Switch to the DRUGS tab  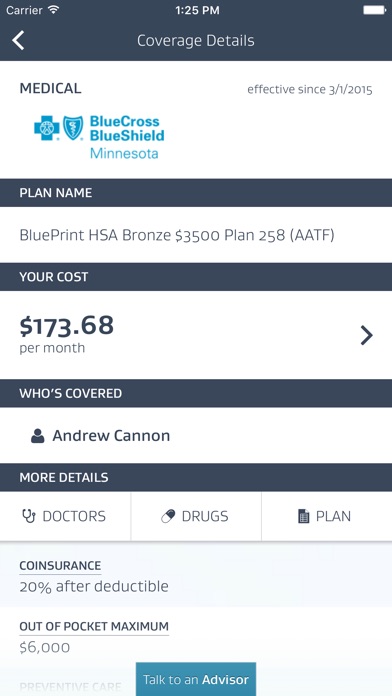[196, 516]
